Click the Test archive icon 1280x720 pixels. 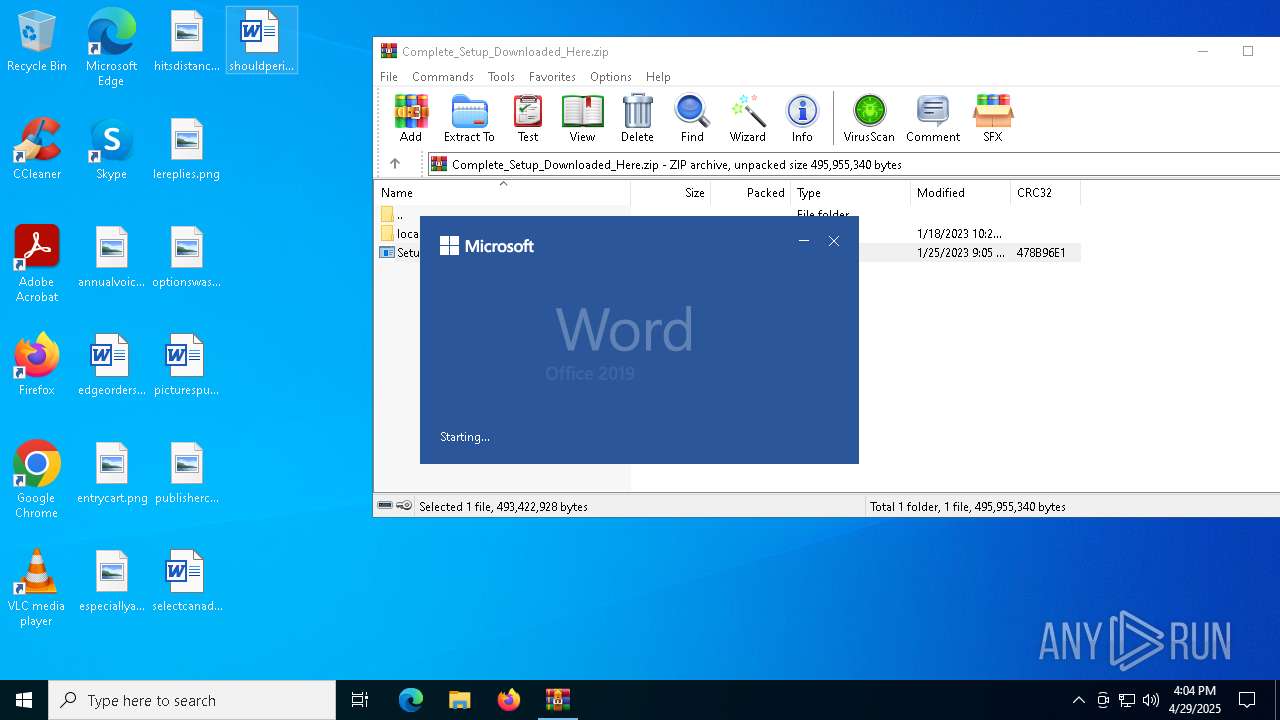(528, 119)
